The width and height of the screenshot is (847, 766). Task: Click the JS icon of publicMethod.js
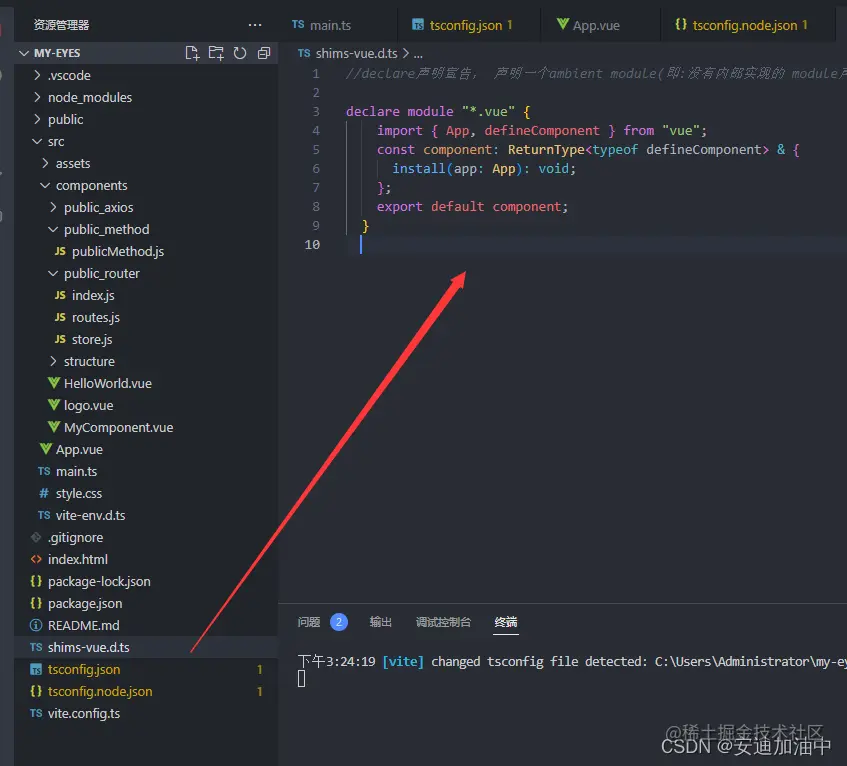(x=60, y=251)
